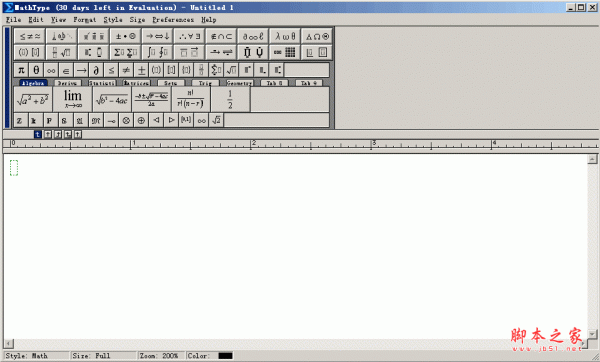Insert the square root of 2 expression
The height and width of the screenshot is (362, 600).
pos(216,121)
